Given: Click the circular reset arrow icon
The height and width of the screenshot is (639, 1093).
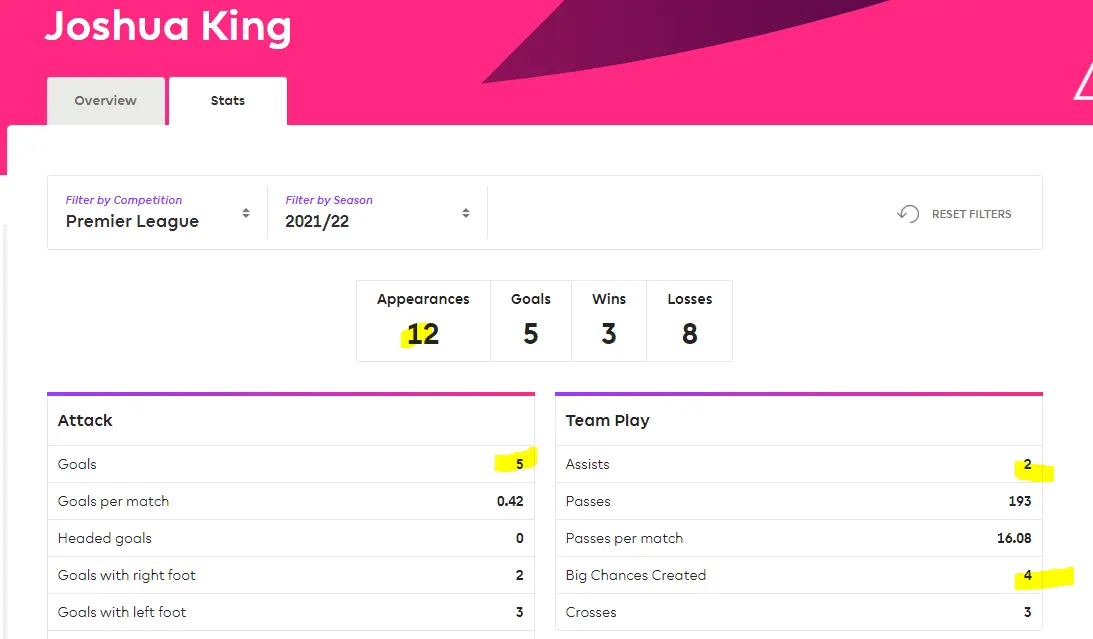Looking at the screenshot, I should click(908, 214).
